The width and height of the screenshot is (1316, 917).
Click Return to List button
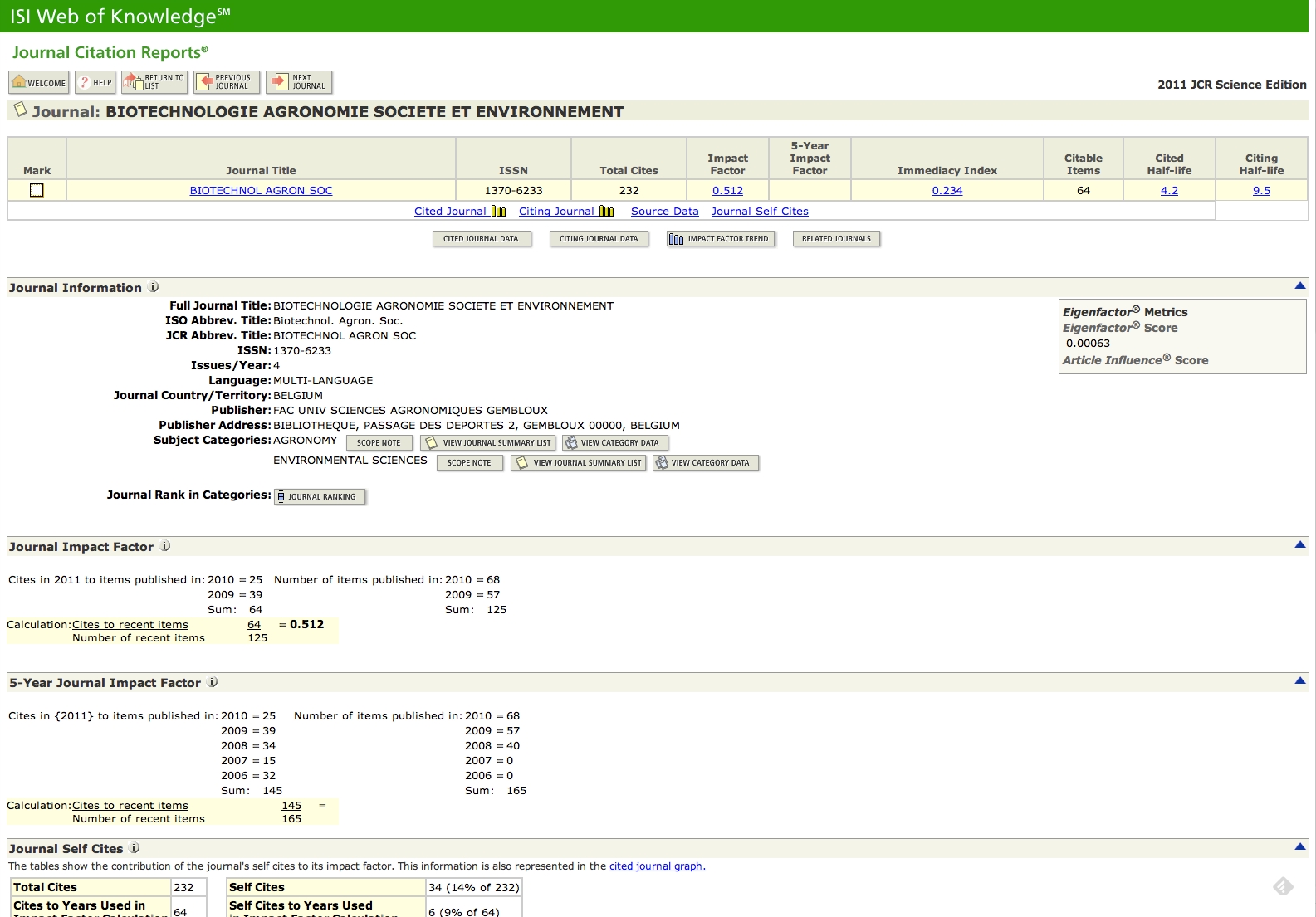pos(155,82)
